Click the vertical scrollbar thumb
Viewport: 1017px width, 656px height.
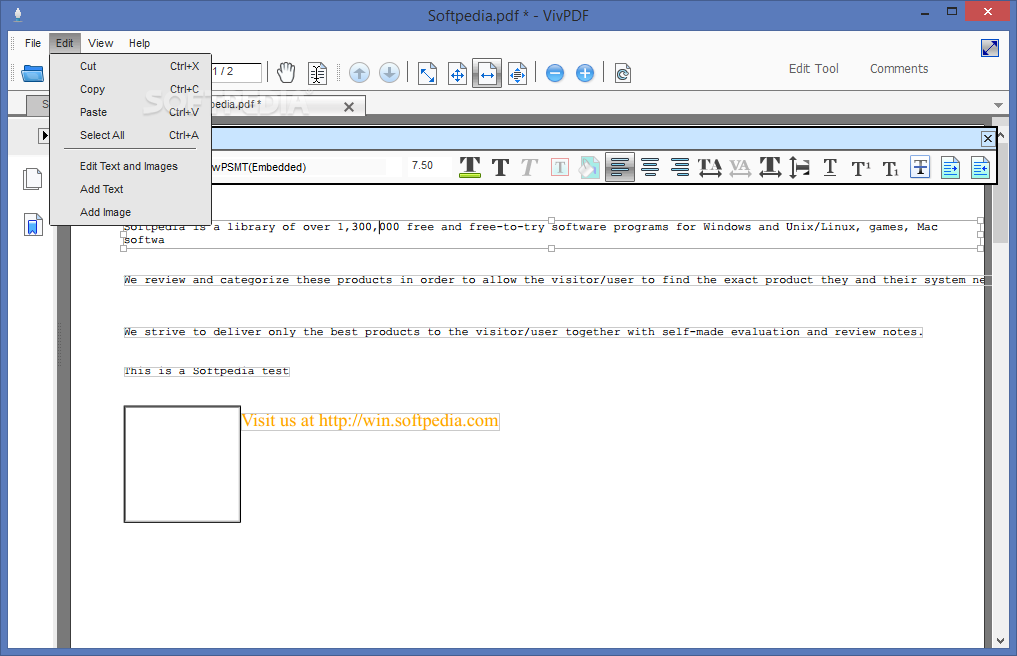pyautogui.click(x=1001, y=191)
